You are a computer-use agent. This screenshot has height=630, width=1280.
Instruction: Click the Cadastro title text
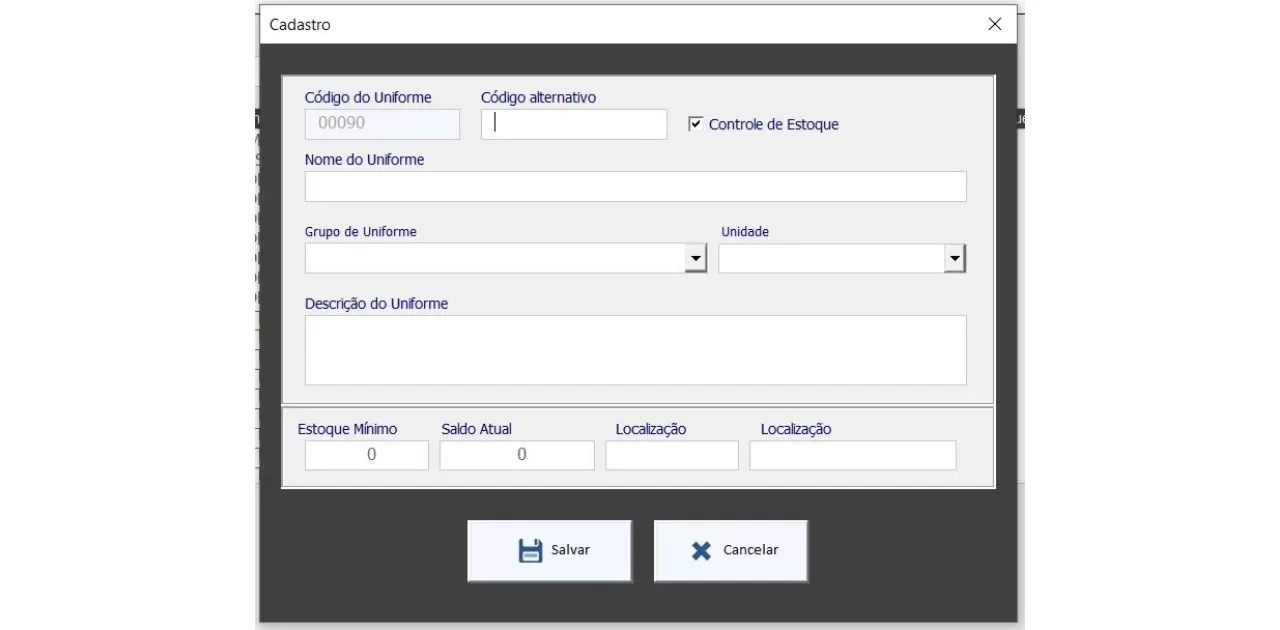(x=300, y=24)
